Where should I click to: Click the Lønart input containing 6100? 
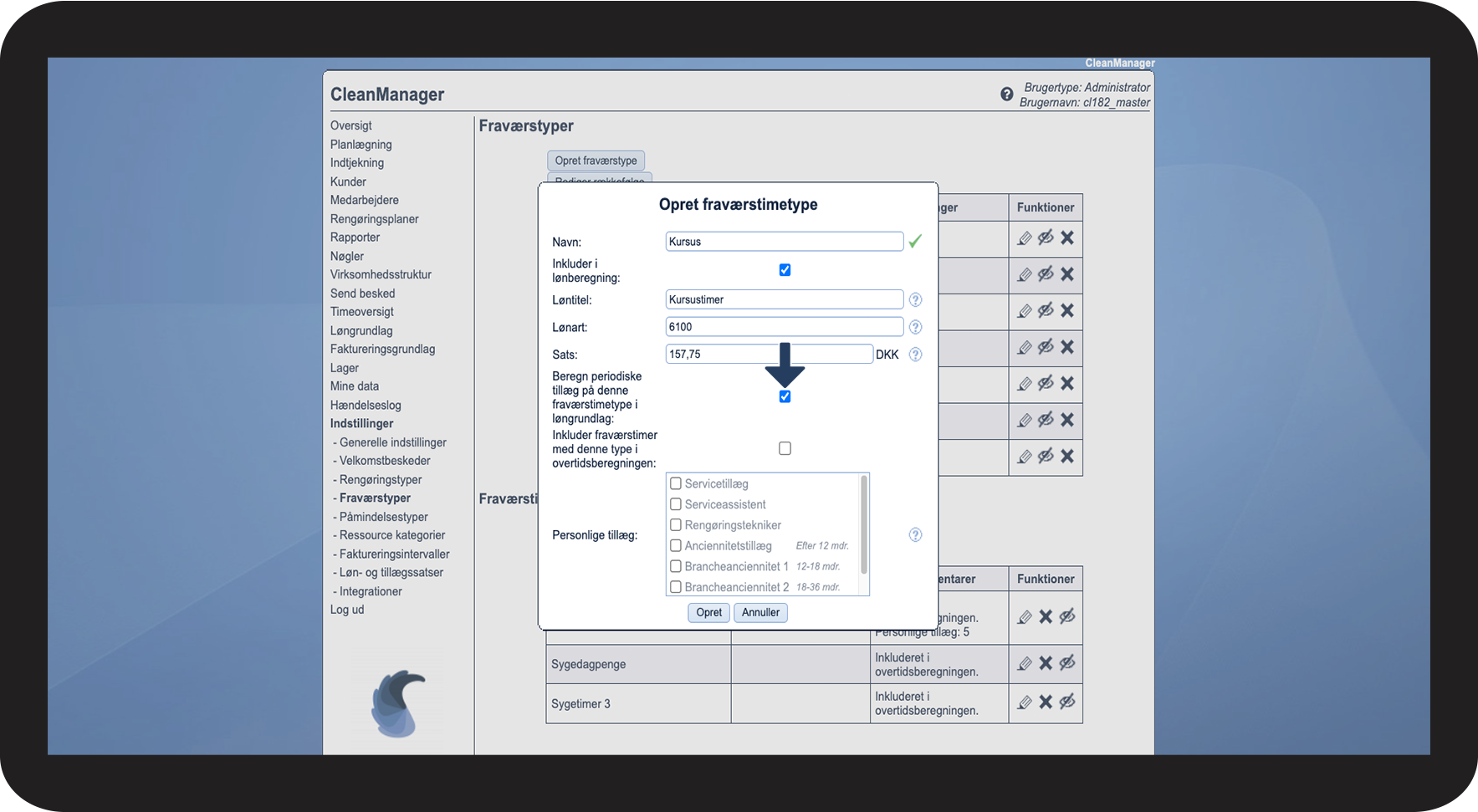[x=785, y=327]
